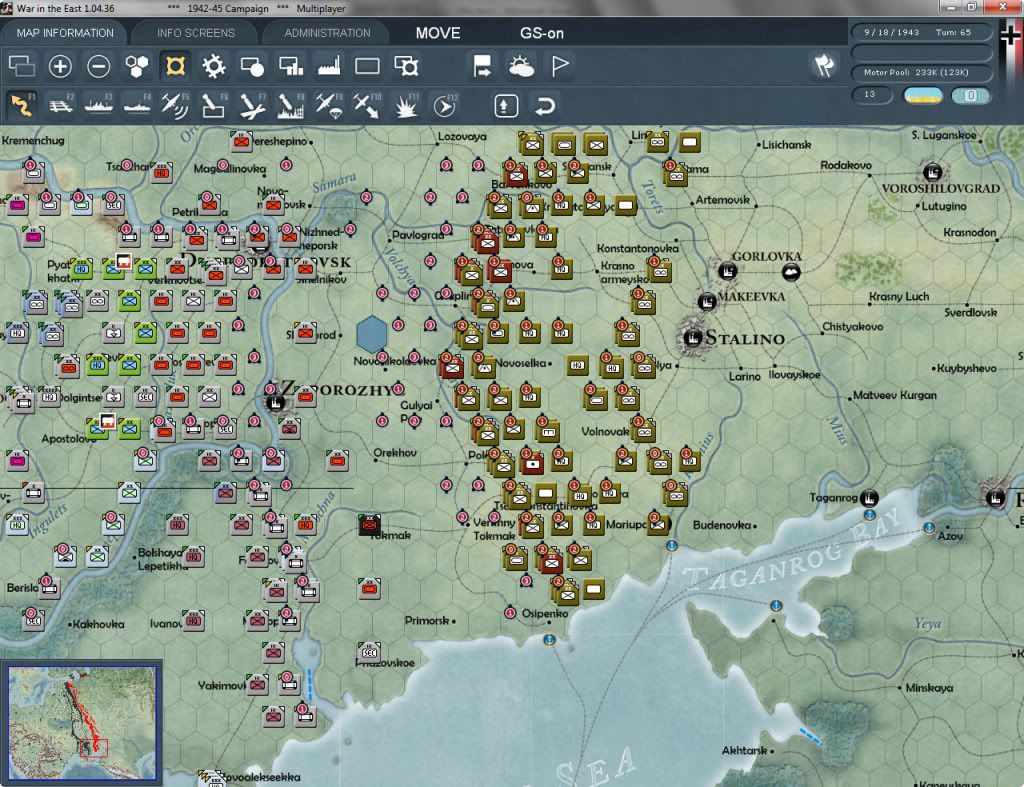1024x787 pixels.
Task: Select the F10 air transfer mode icon
Action: coord(367,106)
